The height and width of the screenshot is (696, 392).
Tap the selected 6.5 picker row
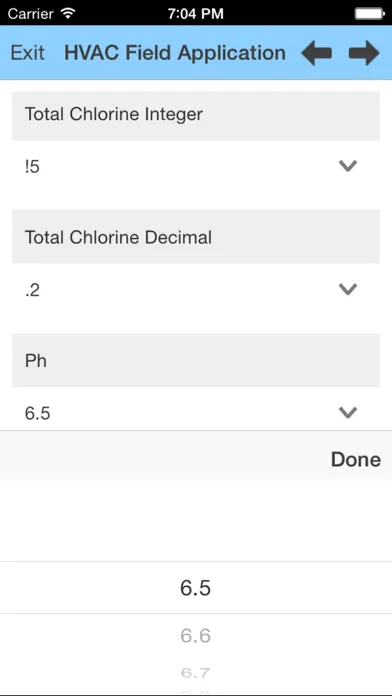(x=196, y=588)
